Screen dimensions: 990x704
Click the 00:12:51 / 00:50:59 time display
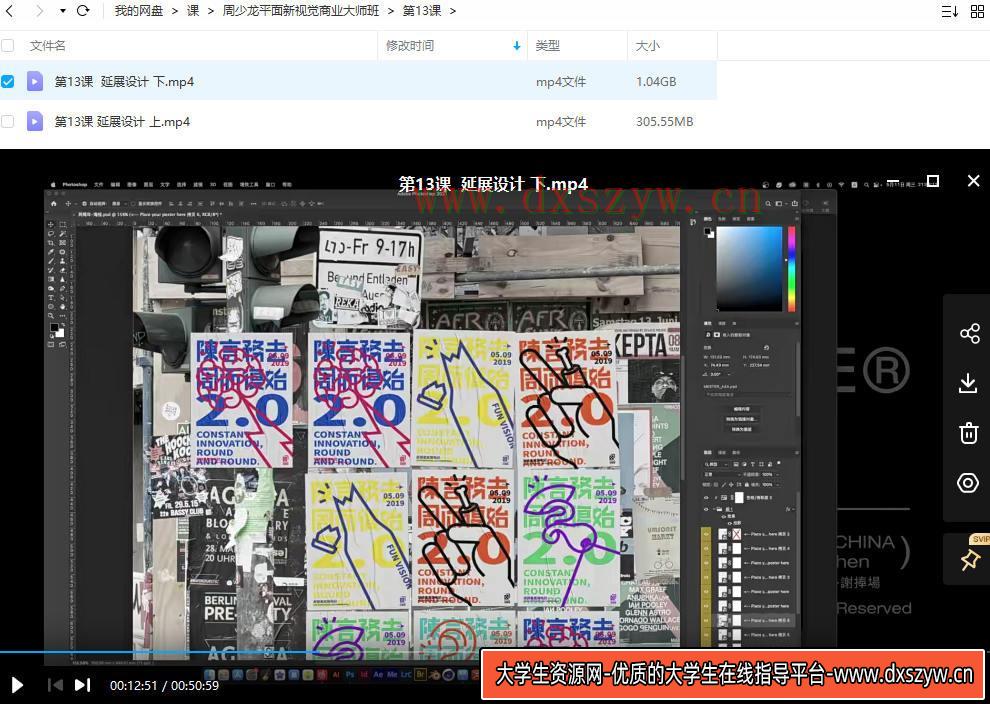pyautogui.click(x=164, y=685)
